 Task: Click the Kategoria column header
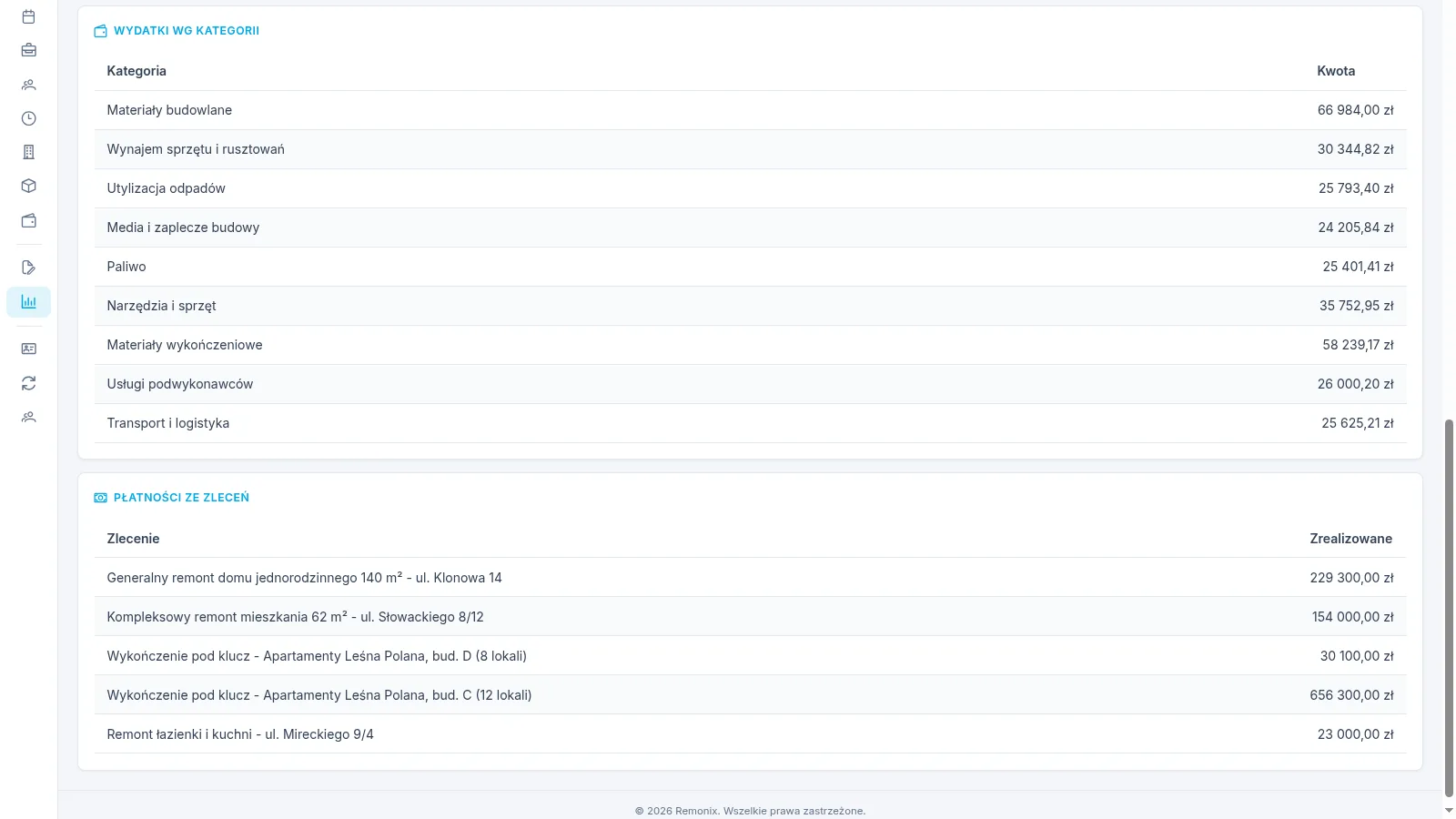click(x=136, y=71)
